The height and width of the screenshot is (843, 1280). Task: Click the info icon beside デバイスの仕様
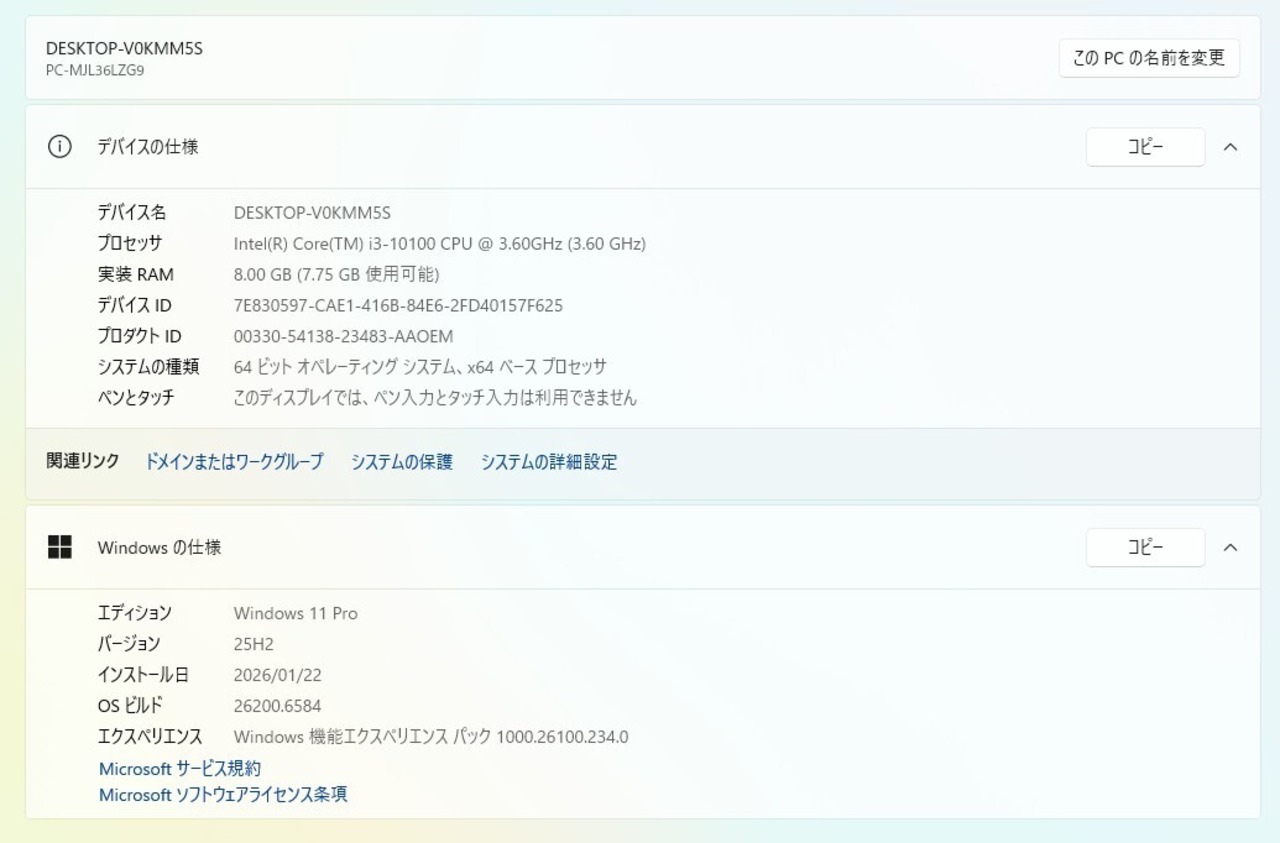60,147
